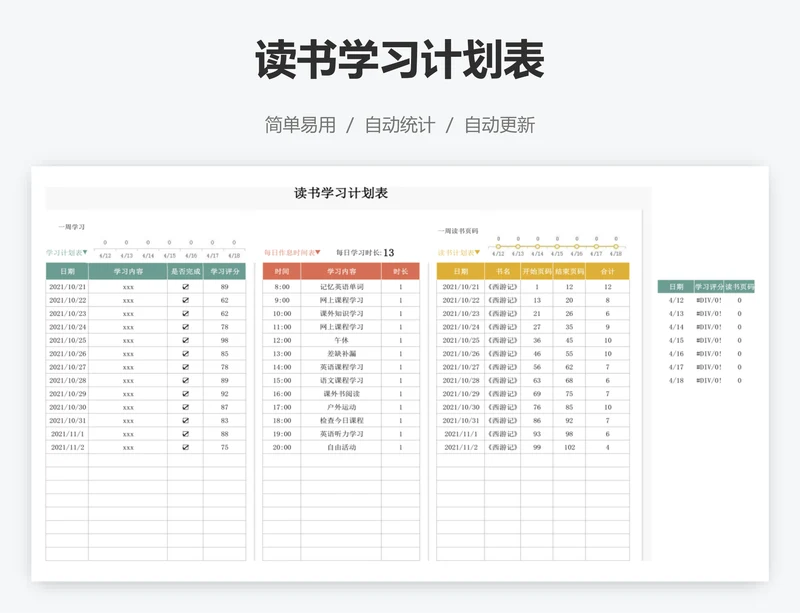Open the 每日作息时间表 dropdown triangle

pos(318,253)
